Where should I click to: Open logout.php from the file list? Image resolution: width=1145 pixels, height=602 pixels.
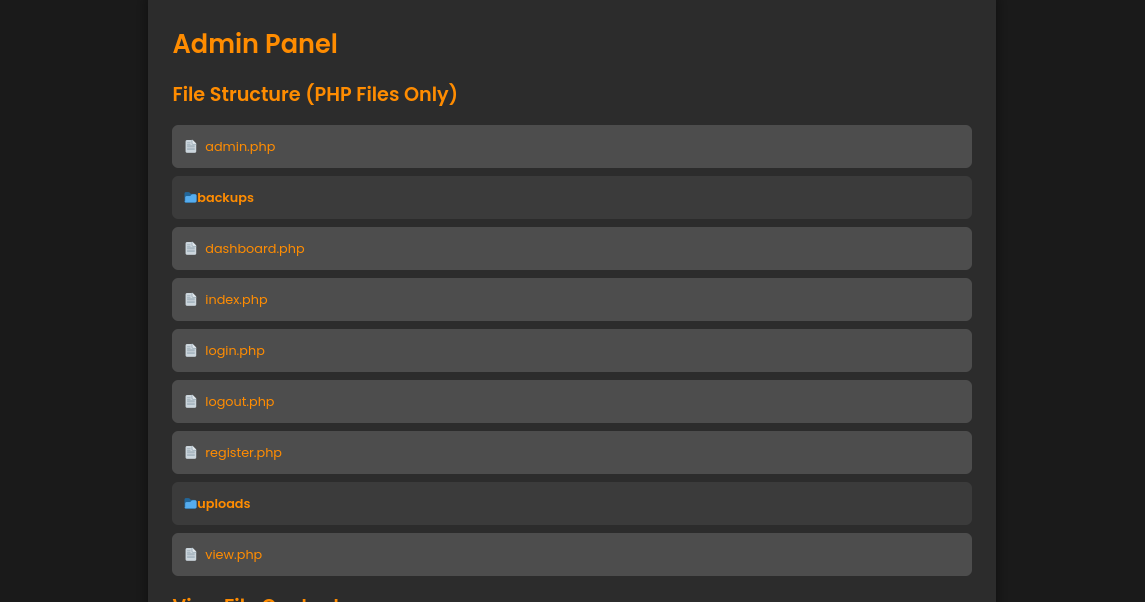(240, 402)
